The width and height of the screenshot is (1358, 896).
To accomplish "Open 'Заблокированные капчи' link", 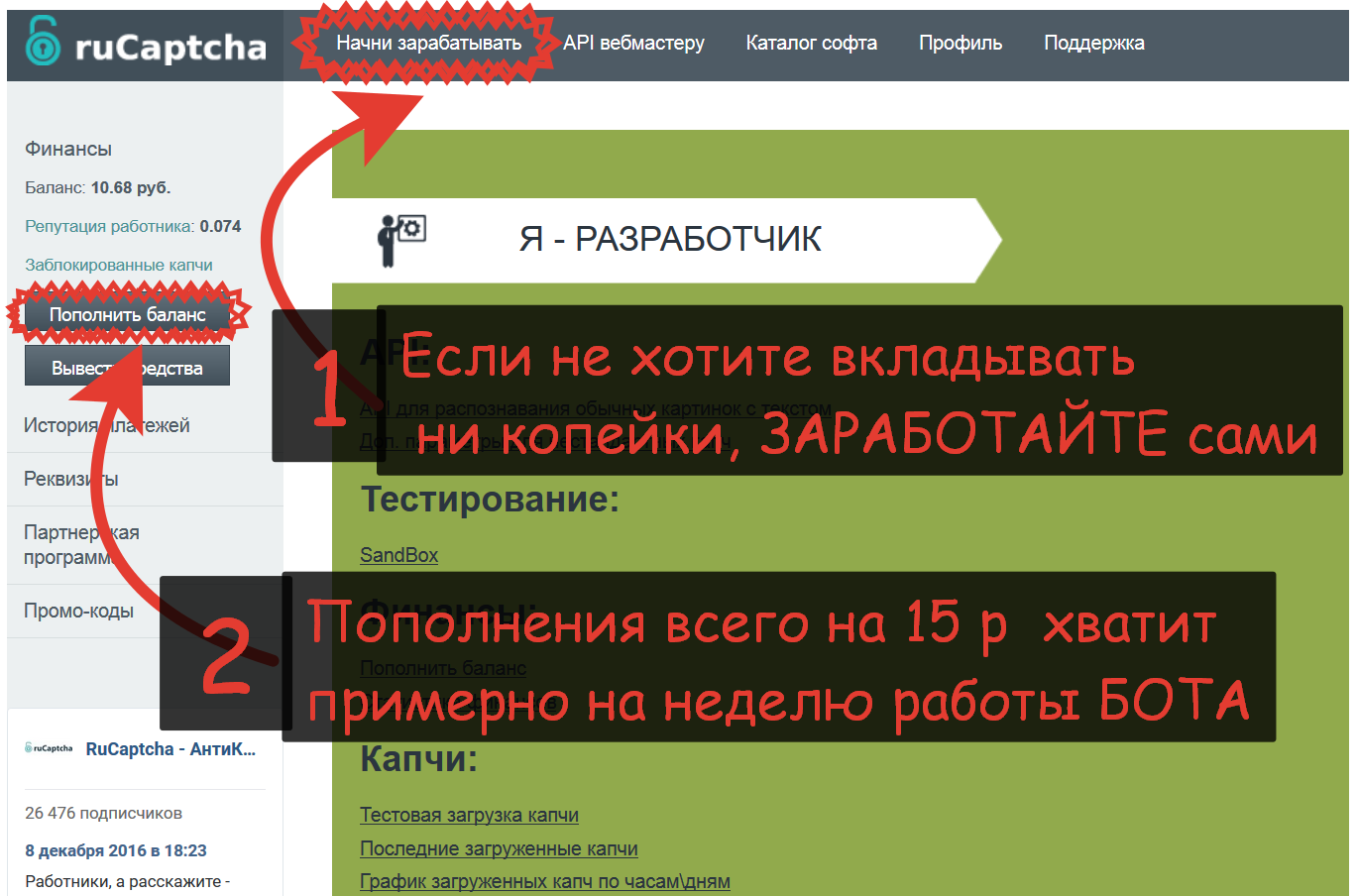I will click(118, 265).
